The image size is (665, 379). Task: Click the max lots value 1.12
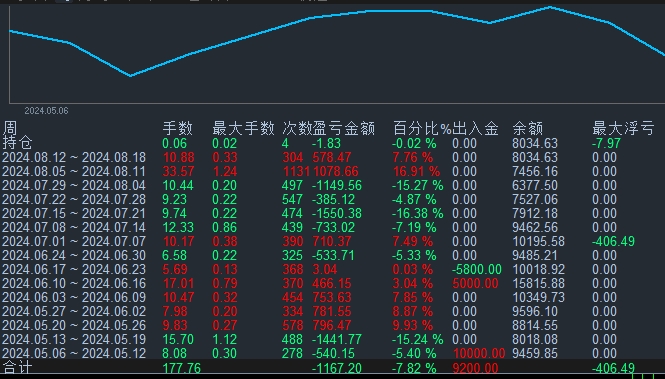point(224,340)
